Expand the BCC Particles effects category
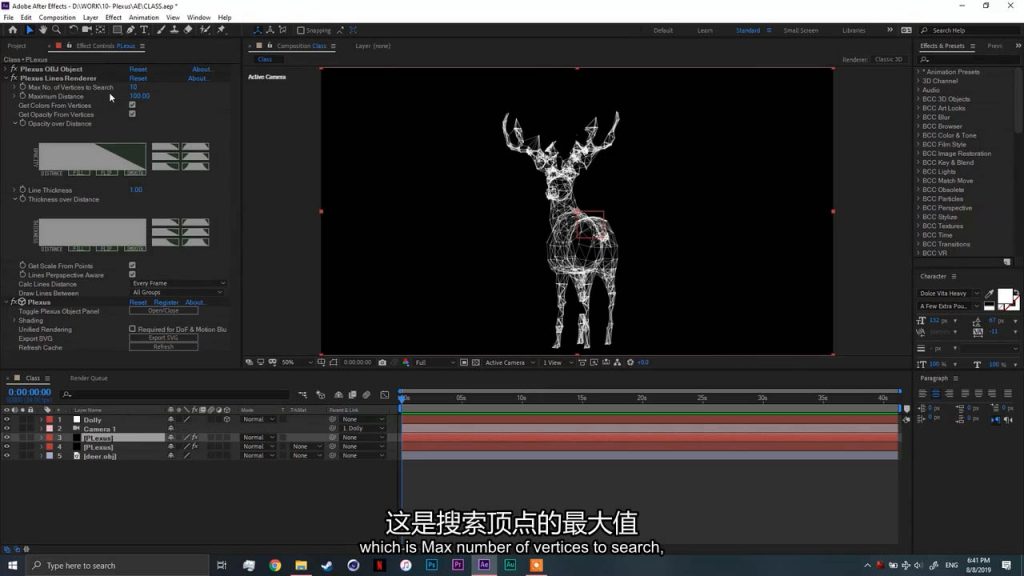This screenshot has width=1024, height=576. pyautogui.click(x=918, y=199)
